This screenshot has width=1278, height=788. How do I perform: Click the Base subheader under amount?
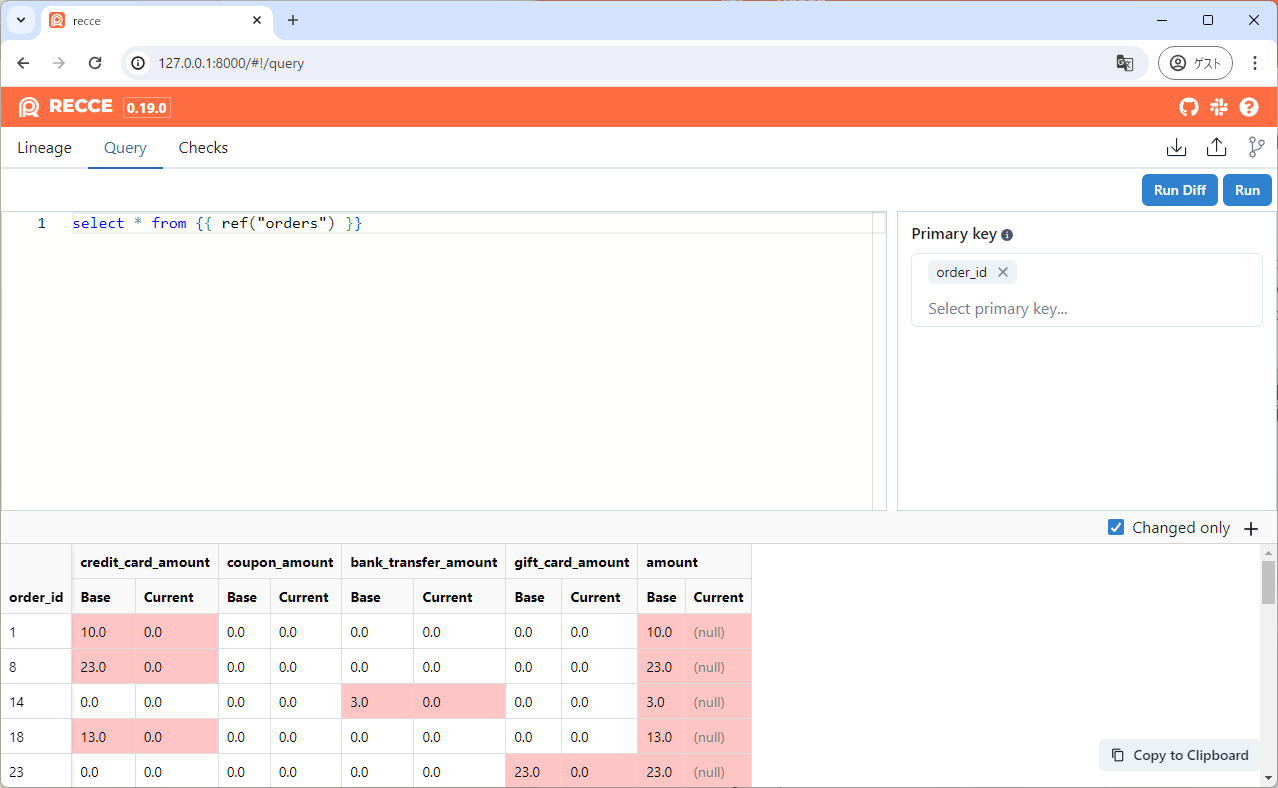point(661,597)
